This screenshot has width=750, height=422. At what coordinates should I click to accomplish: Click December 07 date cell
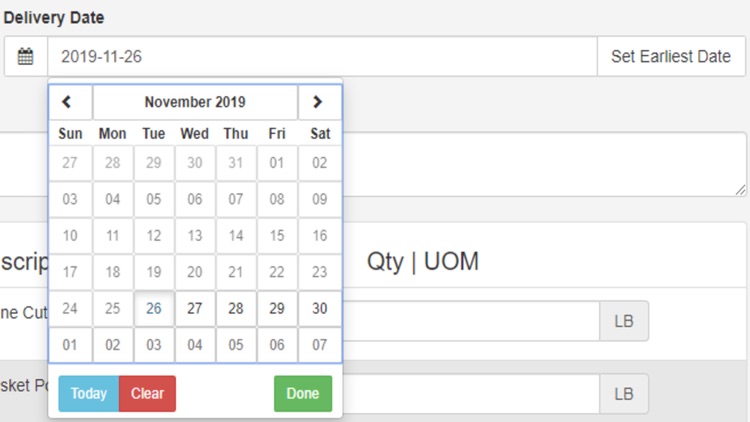point(319,345)
